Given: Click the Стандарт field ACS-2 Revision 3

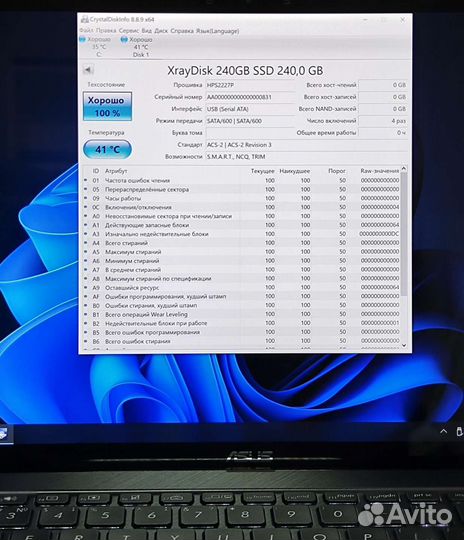Looking at the screenshot, I should click(307, 145).
